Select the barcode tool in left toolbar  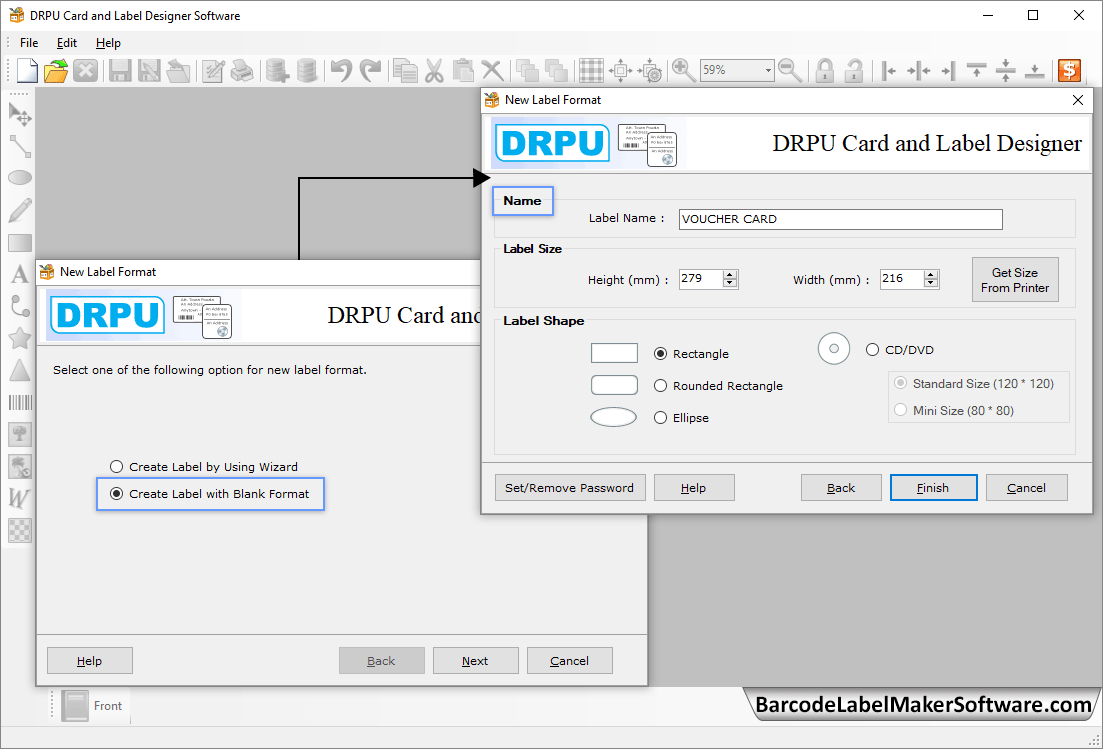[20, 403]
